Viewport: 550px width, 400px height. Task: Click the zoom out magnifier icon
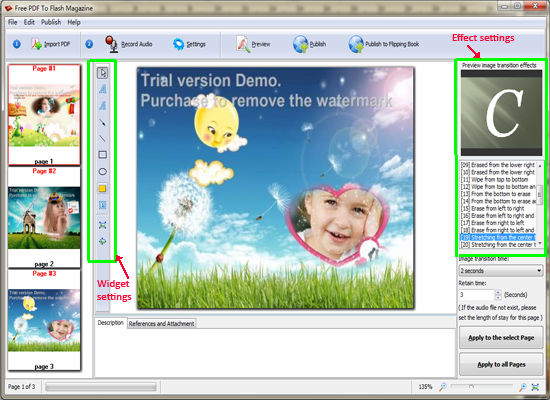pyautogui.click(x=443, y=387)
